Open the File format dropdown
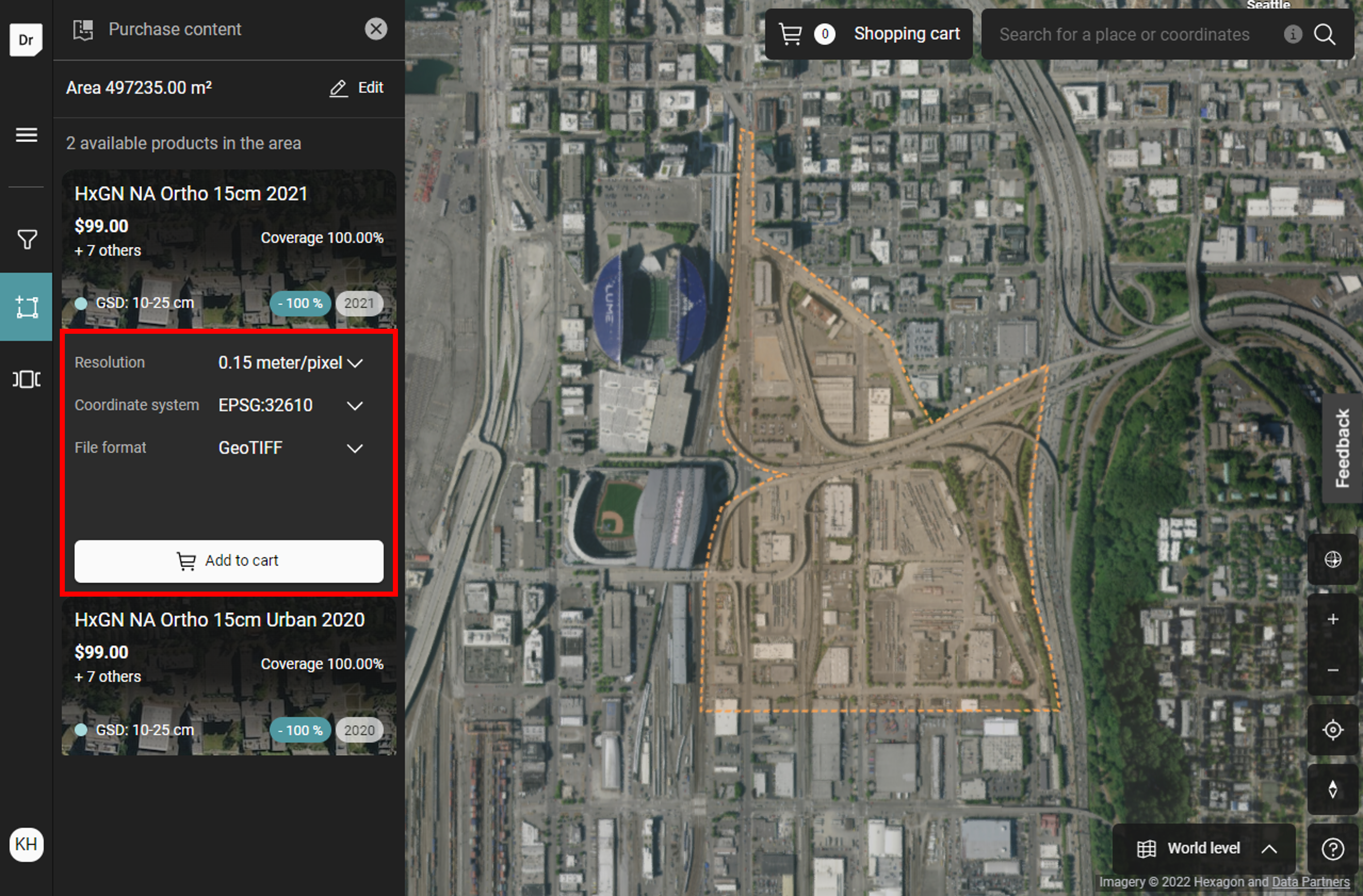The height and width of the screenshot is (896, 1363). (x=290, y=448)
